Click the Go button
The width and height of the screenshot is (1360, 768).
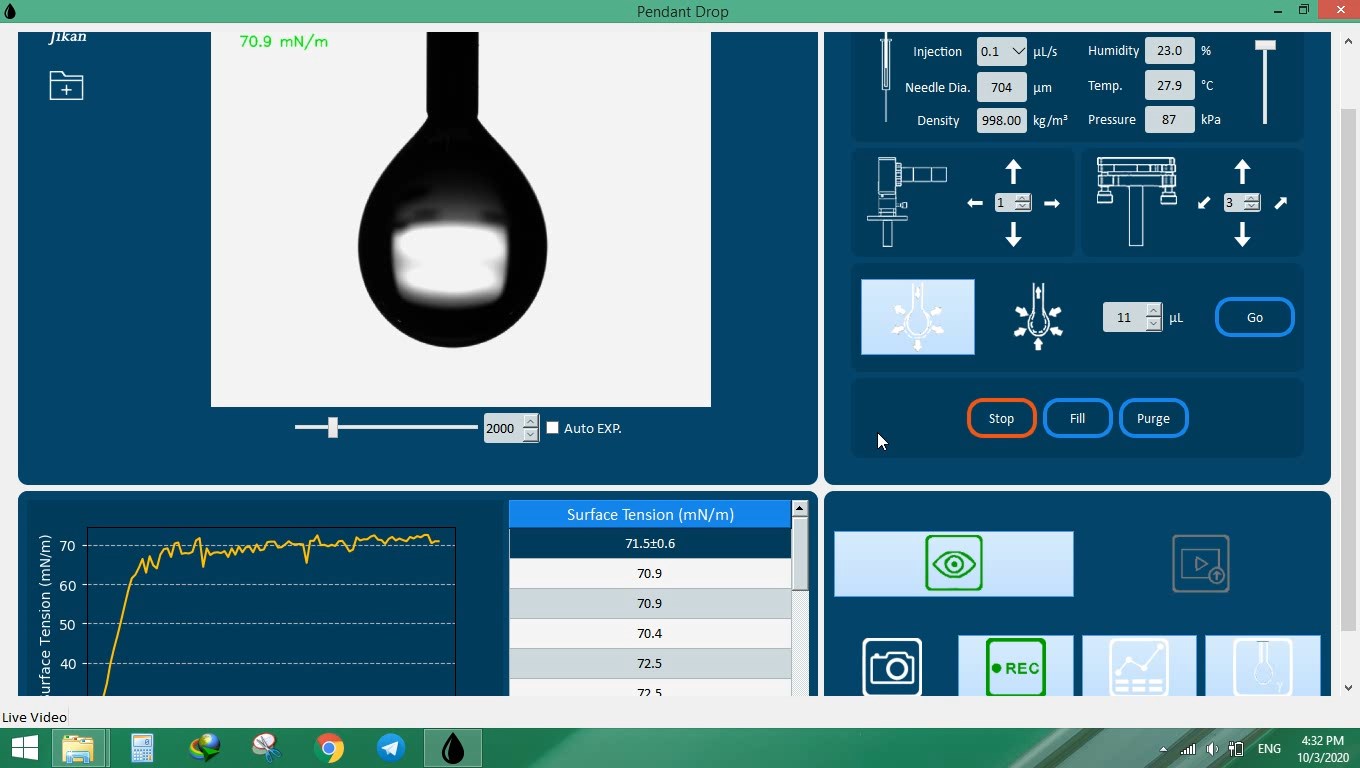(1255, 317)
